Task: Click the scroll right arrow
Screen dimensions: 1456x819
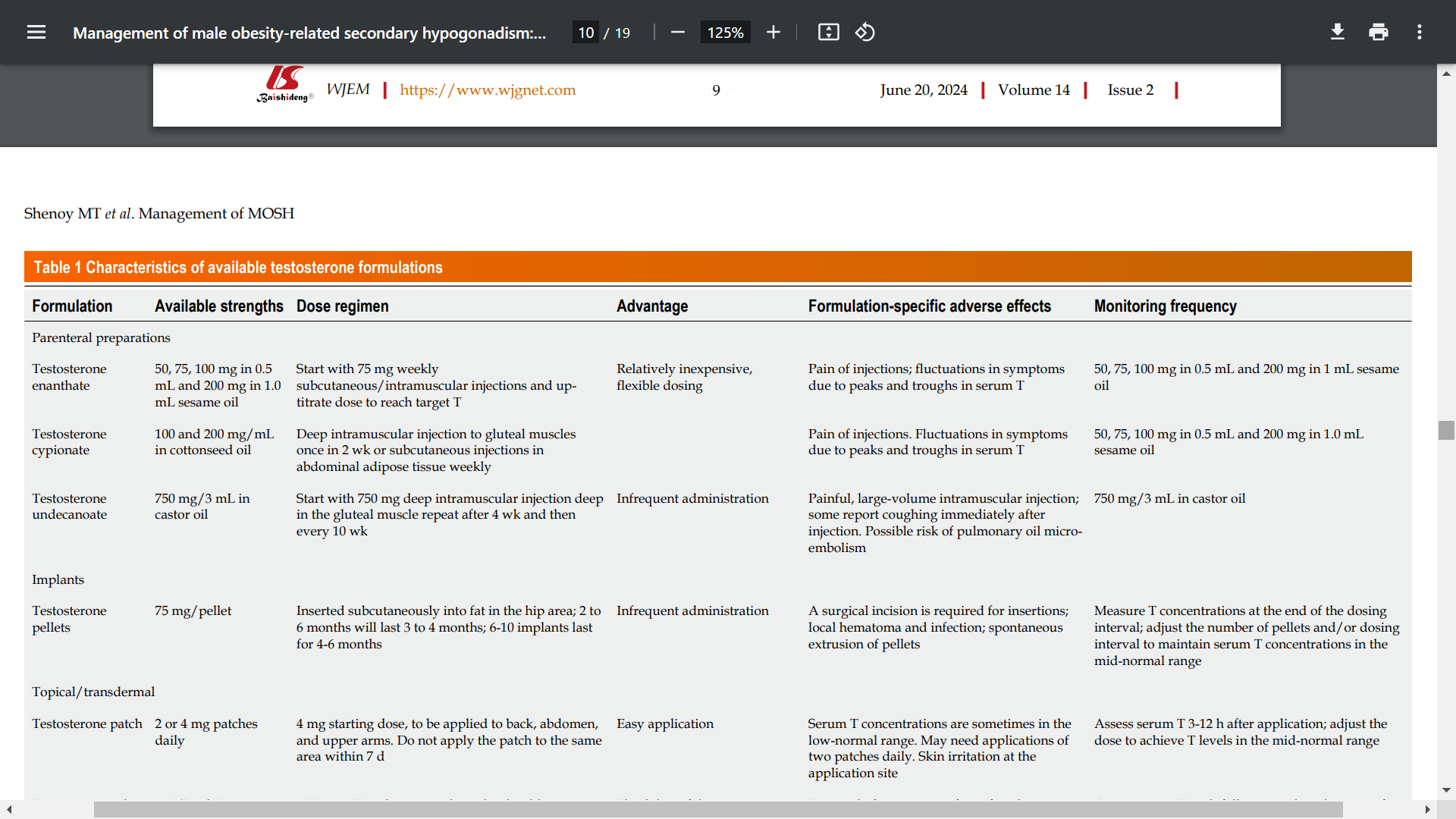Action: (1427, 810)
